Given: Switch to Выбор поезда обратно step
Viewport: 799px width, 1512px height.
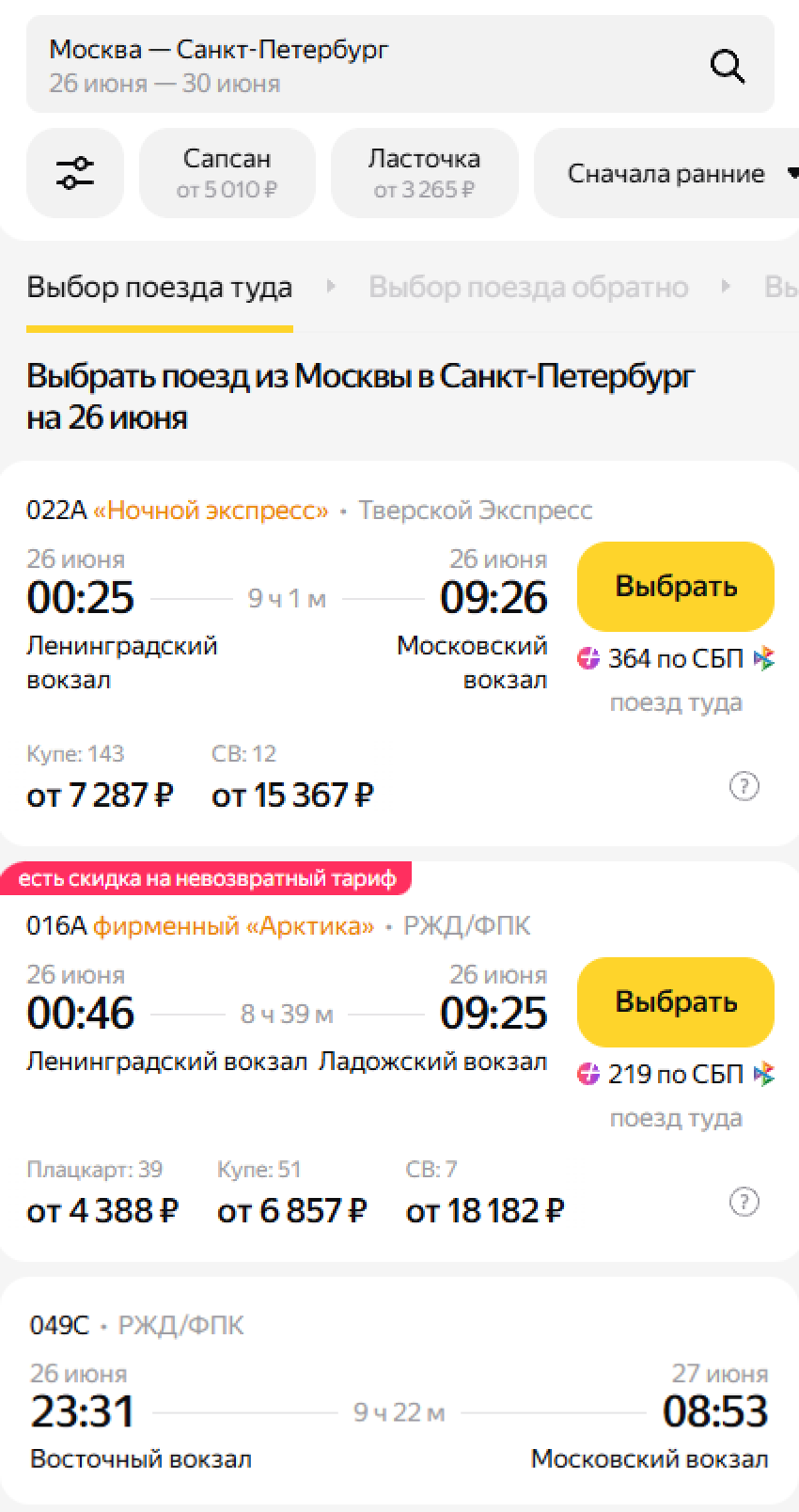Looking at the screenshot, I should 527,287.
